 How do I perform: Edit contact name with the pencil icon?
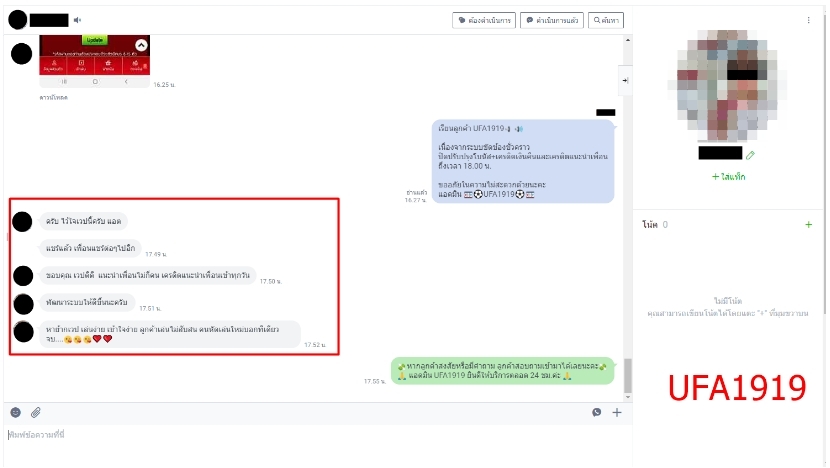750,155
